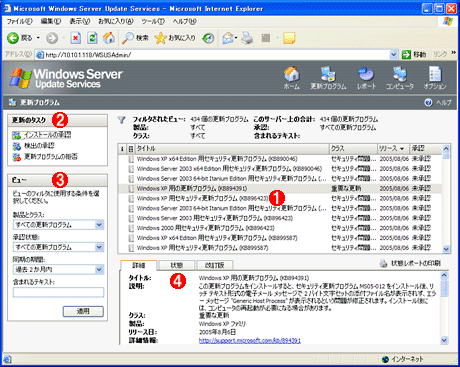
Task: Click インストールの承認 link
Action: pyautogui.click(x=47, y=135)
